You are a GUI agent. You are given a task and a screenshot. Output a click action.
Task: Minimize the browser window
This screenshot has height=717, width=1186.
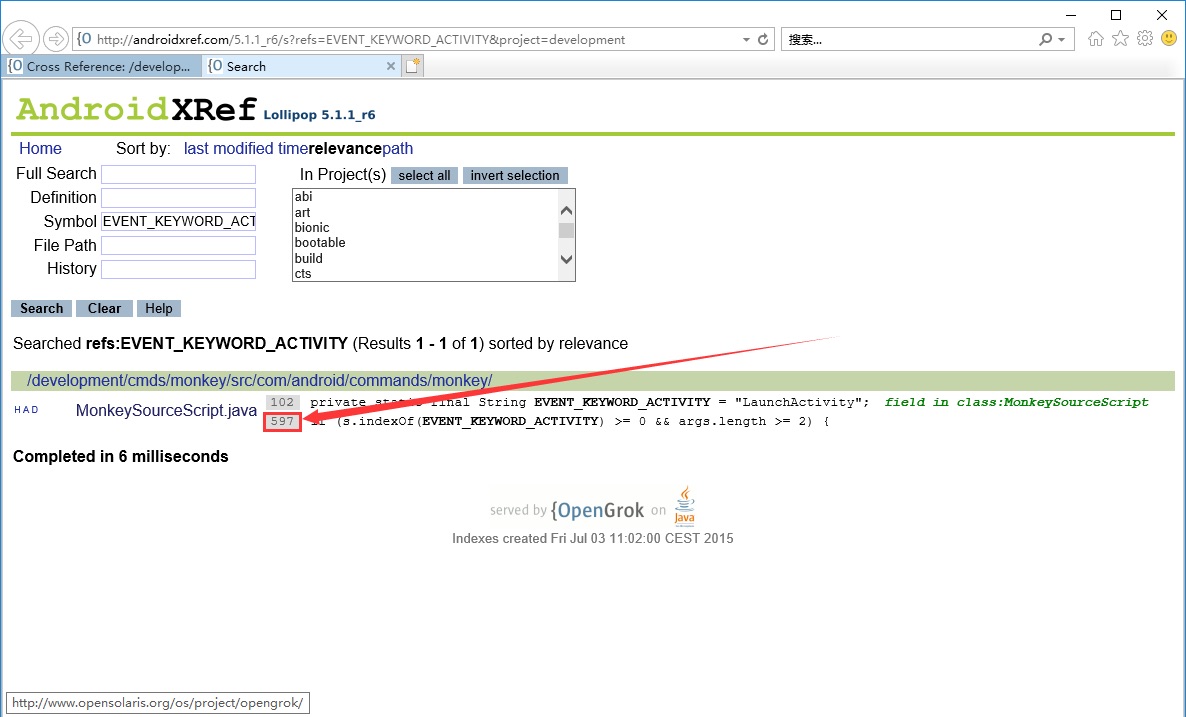point(1071,14)
